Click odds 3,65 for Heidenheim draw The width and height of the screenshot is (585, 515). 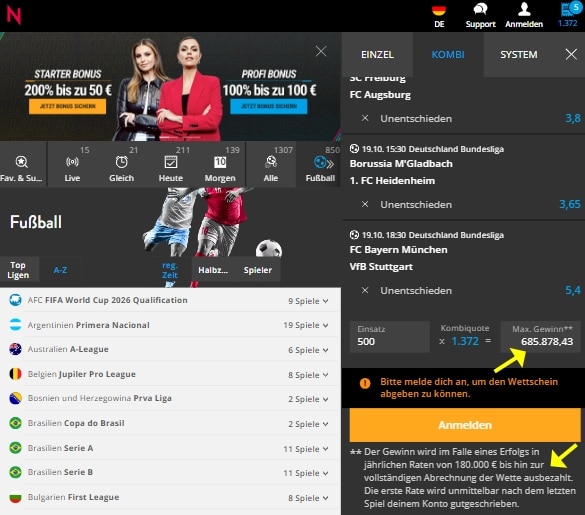570,204
